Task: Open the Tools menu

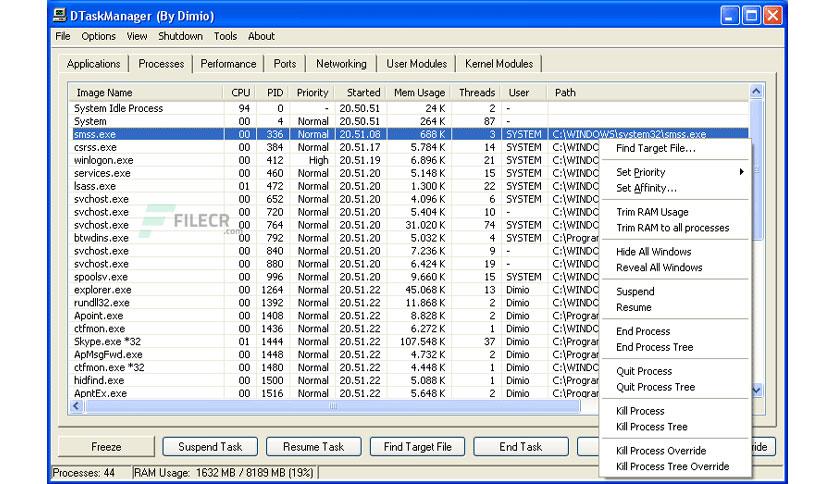Action: click(225, 36)
